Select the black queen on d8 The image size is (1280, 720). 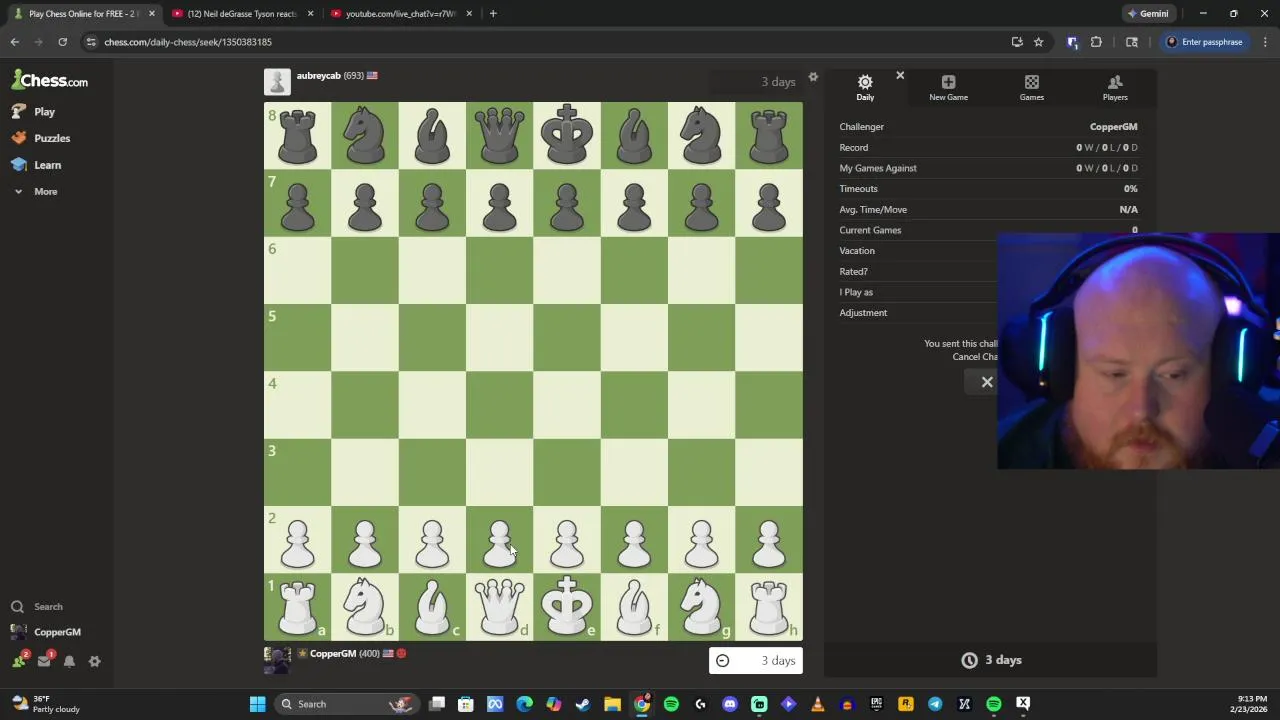(499, 135)
